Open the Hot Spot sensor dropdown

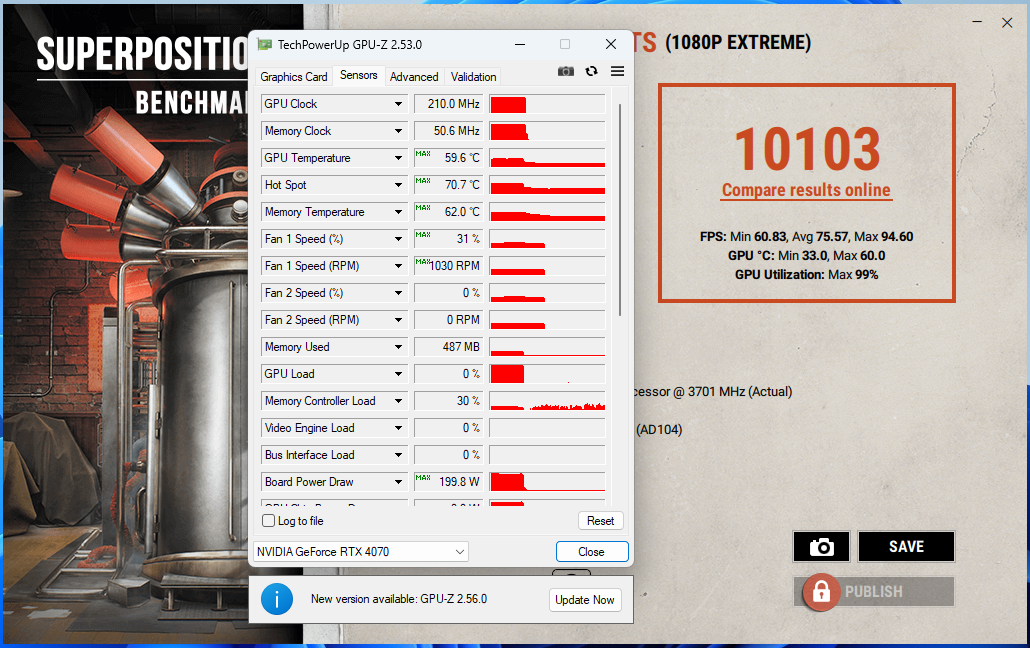tap(399, 185)
